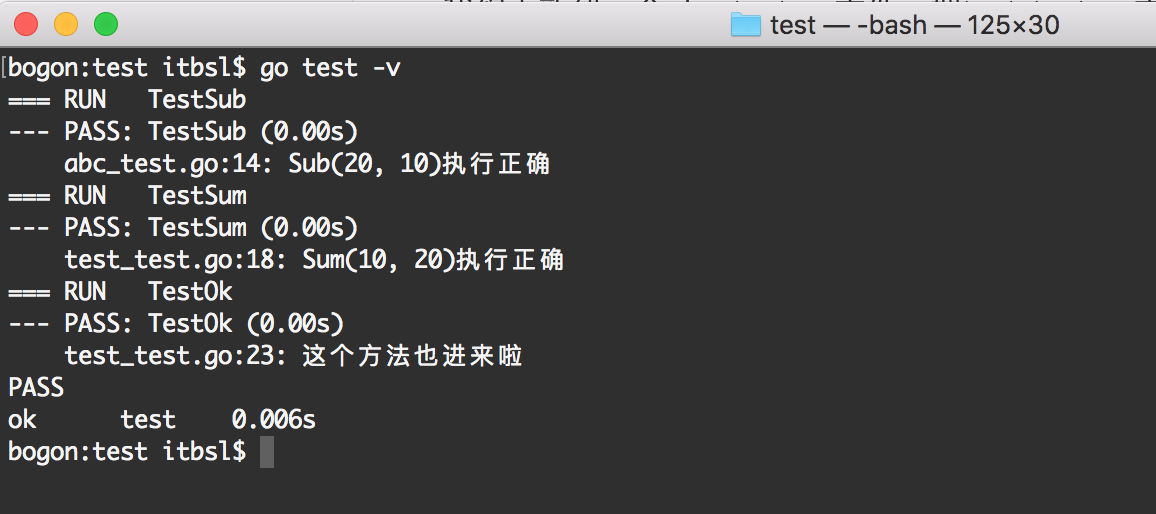Viewport: 1156px width, 514px height.
Task: Click the green fullscreen window button
Action: click(x=105, y=24)
